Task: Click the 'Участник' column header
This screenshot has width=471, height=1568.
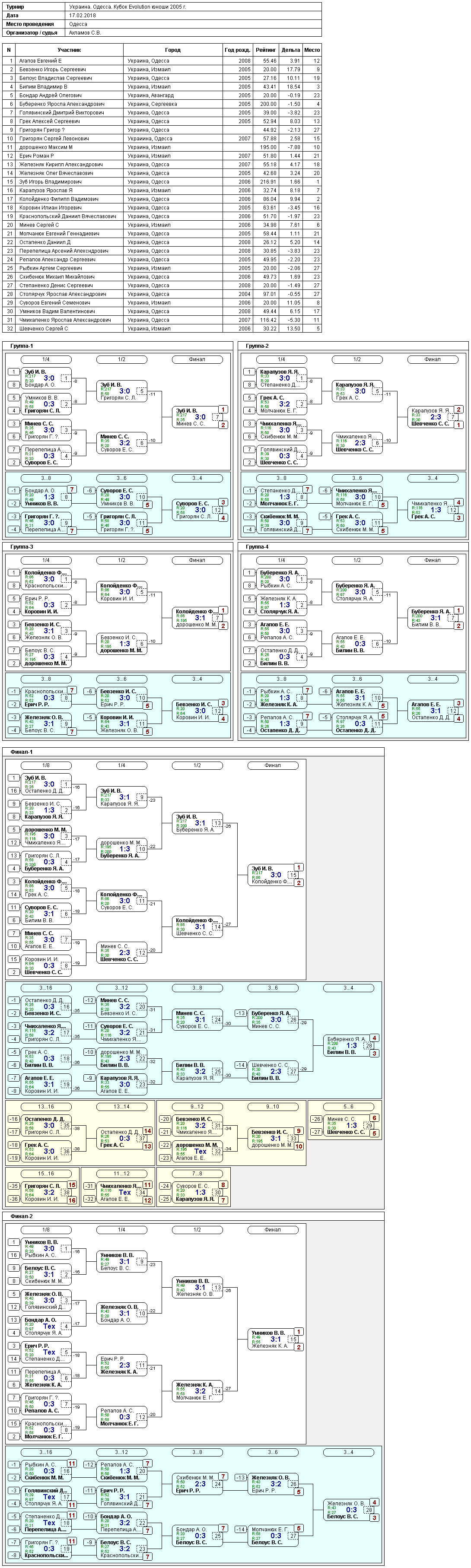Action: click(70, 50)
